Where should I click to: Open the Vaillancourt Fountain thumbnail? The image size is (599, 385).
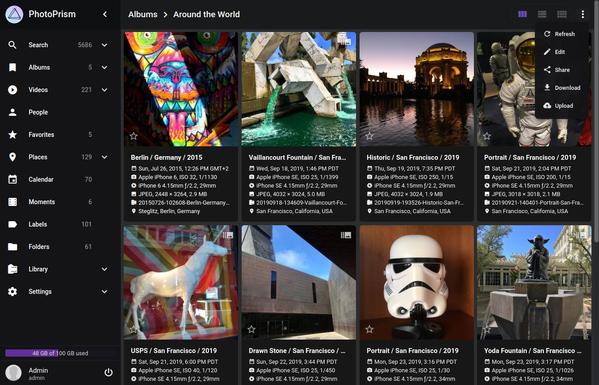[x=299, y=89]
